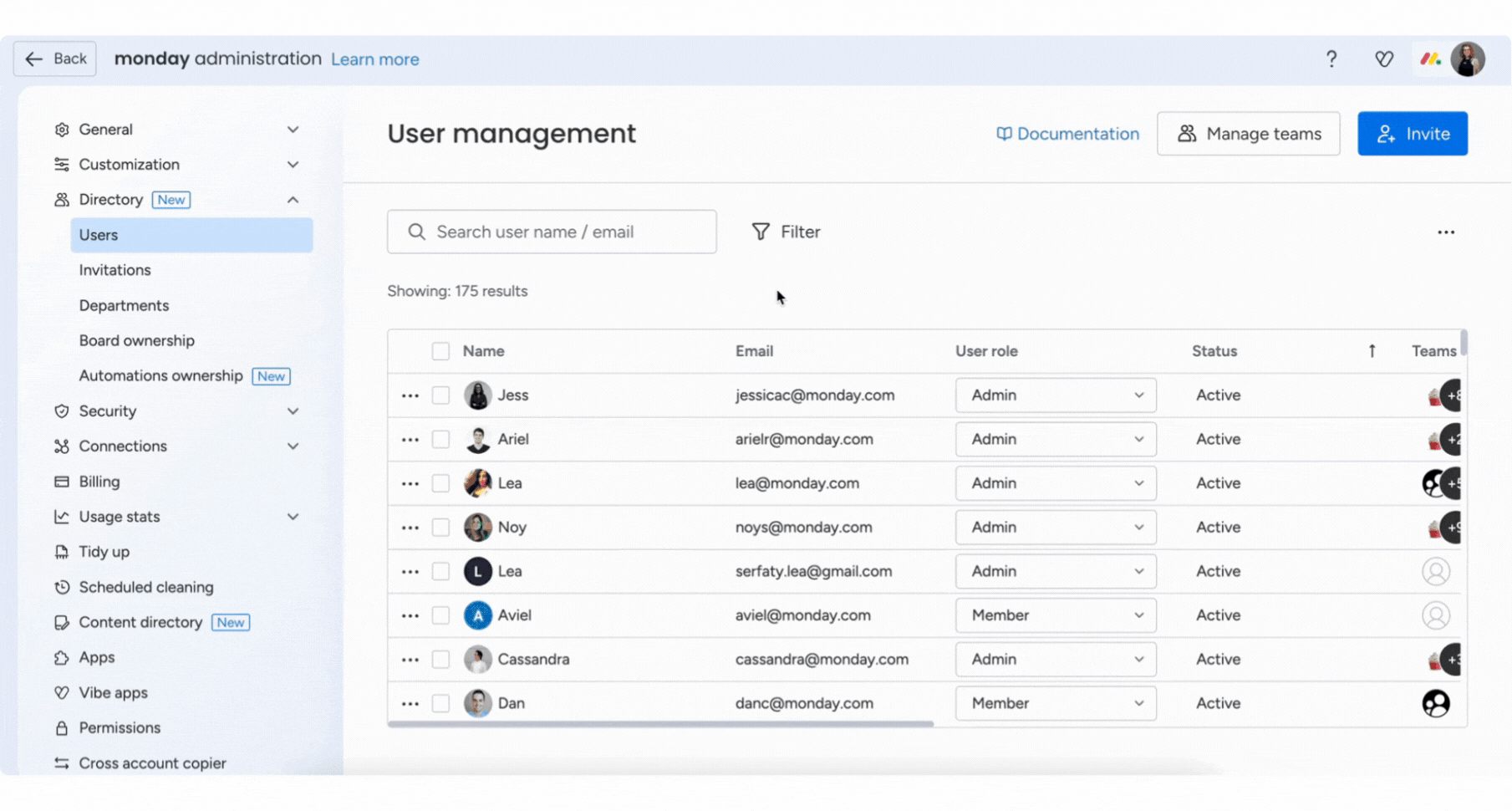Click empty team icon for Aviel
This screenshot has width=1512, height=811.
tap(1436, 615)
